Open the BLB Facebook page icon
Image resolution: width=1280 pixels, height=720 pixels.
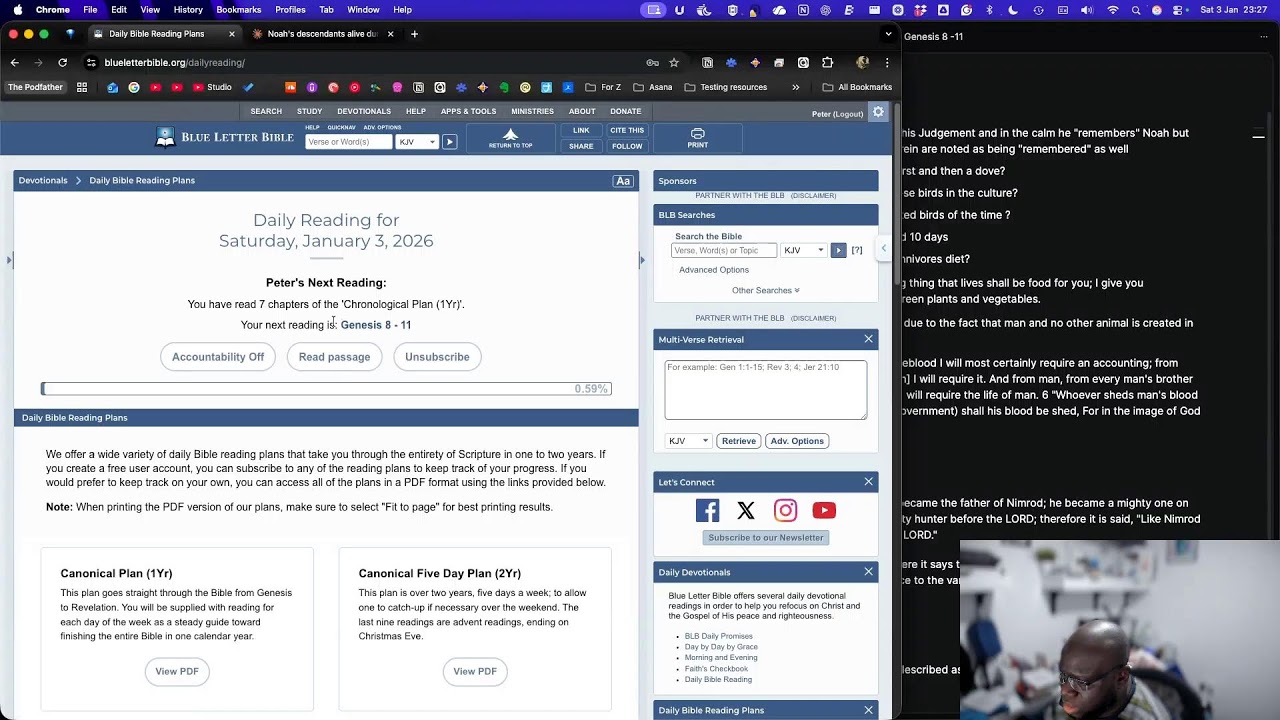point(707,511)
